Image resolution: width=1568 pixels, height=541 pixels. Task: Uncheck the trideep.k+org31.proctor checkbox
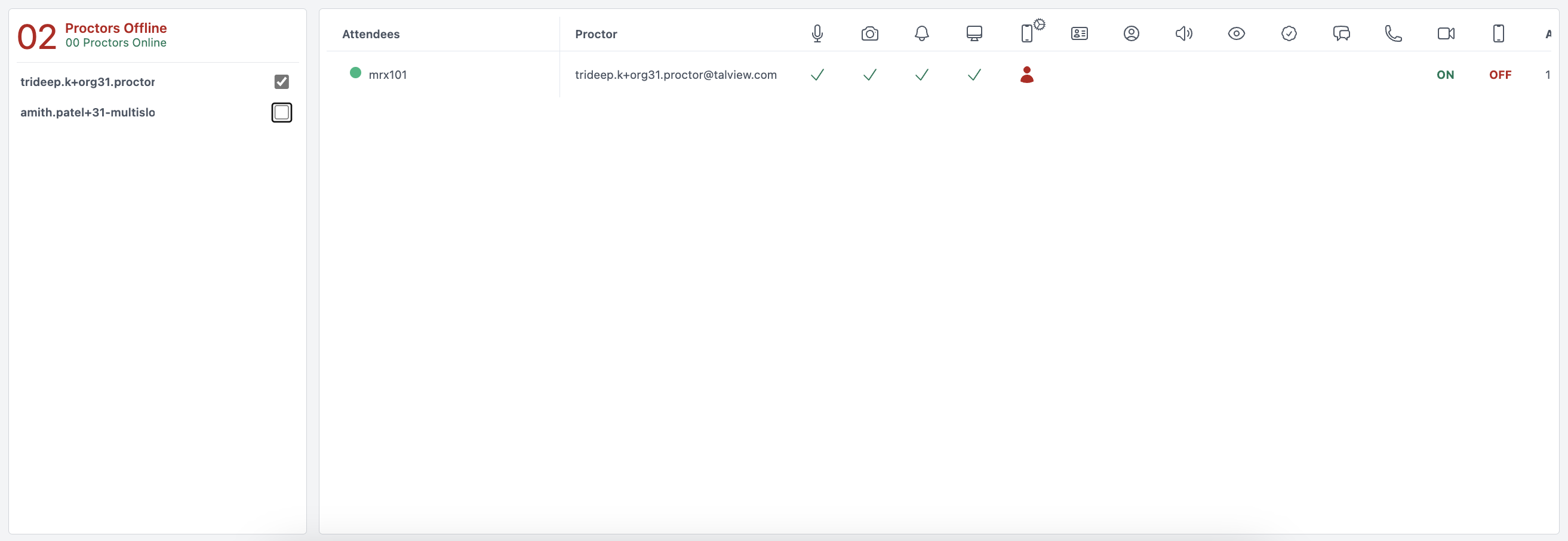[281, 82]
